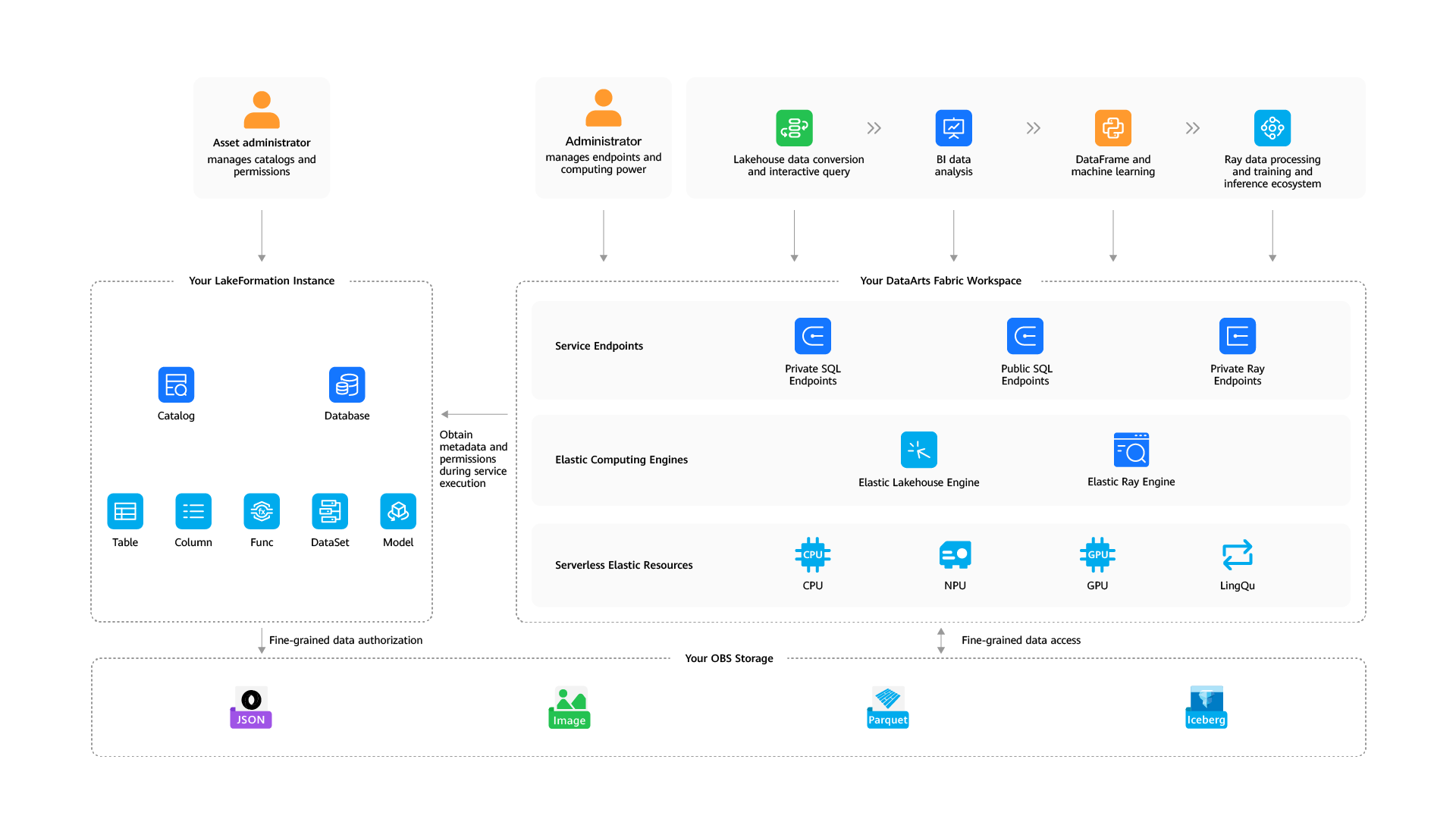Select the Model cube icon

398,512
